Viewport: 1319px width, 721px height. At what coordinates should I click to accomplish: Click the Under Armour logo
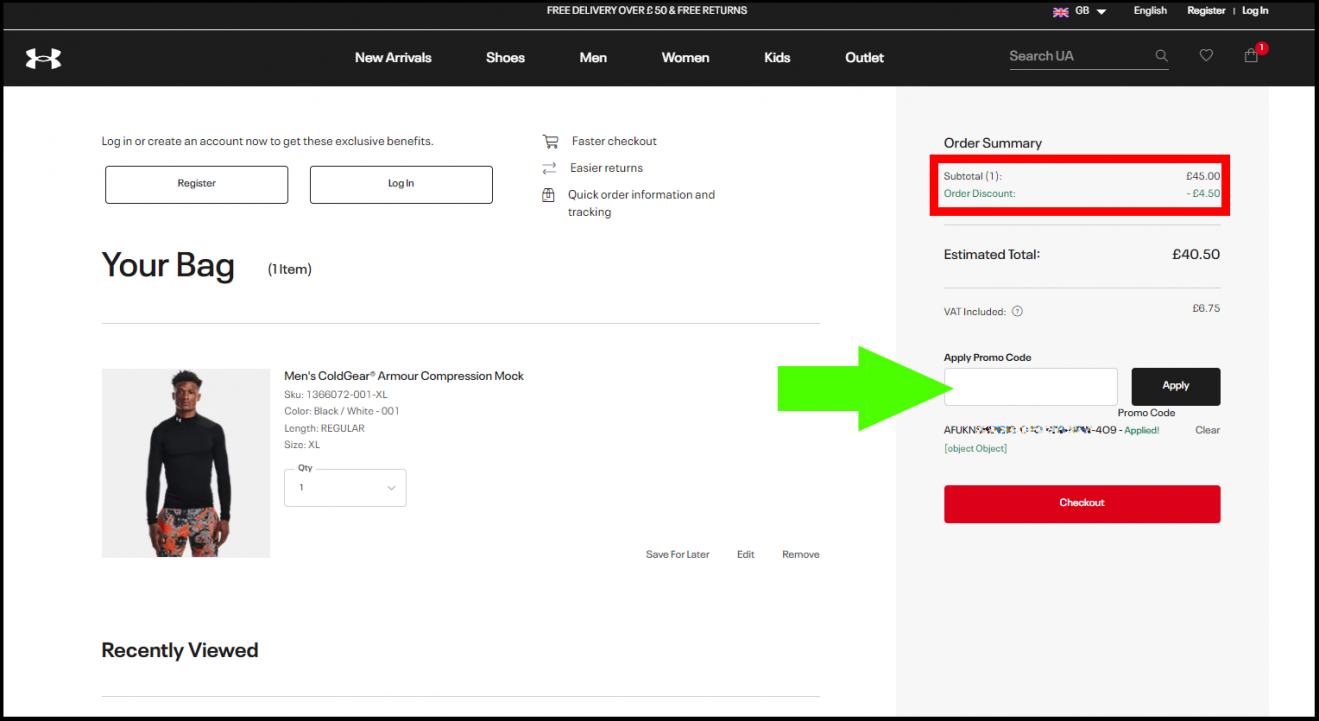point(42,57)
